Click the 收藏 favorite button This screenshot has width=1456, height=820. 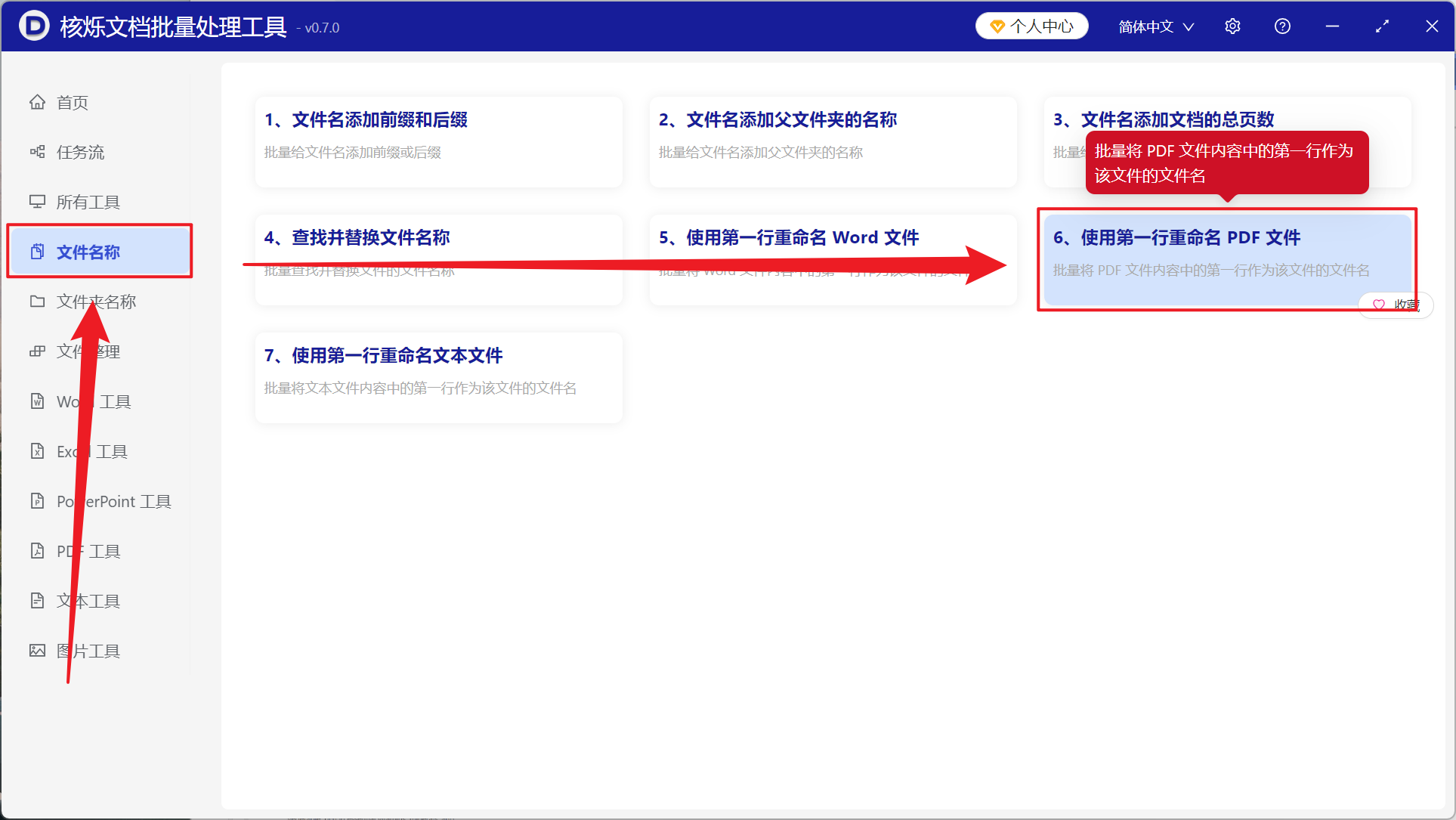1396,305
